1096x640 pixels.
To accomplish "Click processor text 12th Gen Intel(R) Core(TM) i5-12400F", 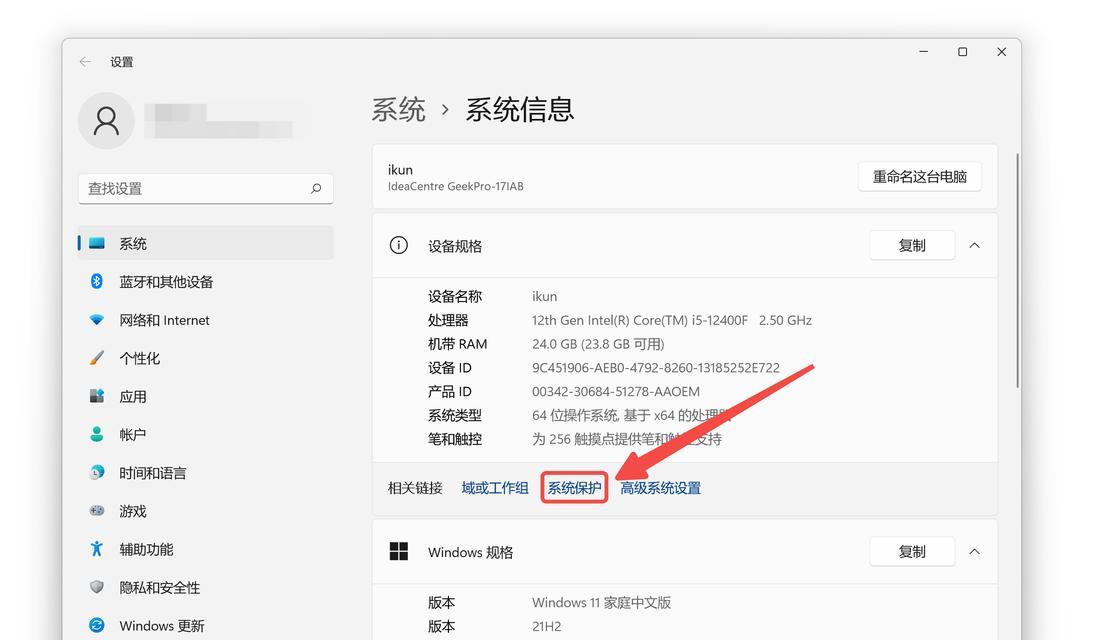I will [x=640, y=320].
